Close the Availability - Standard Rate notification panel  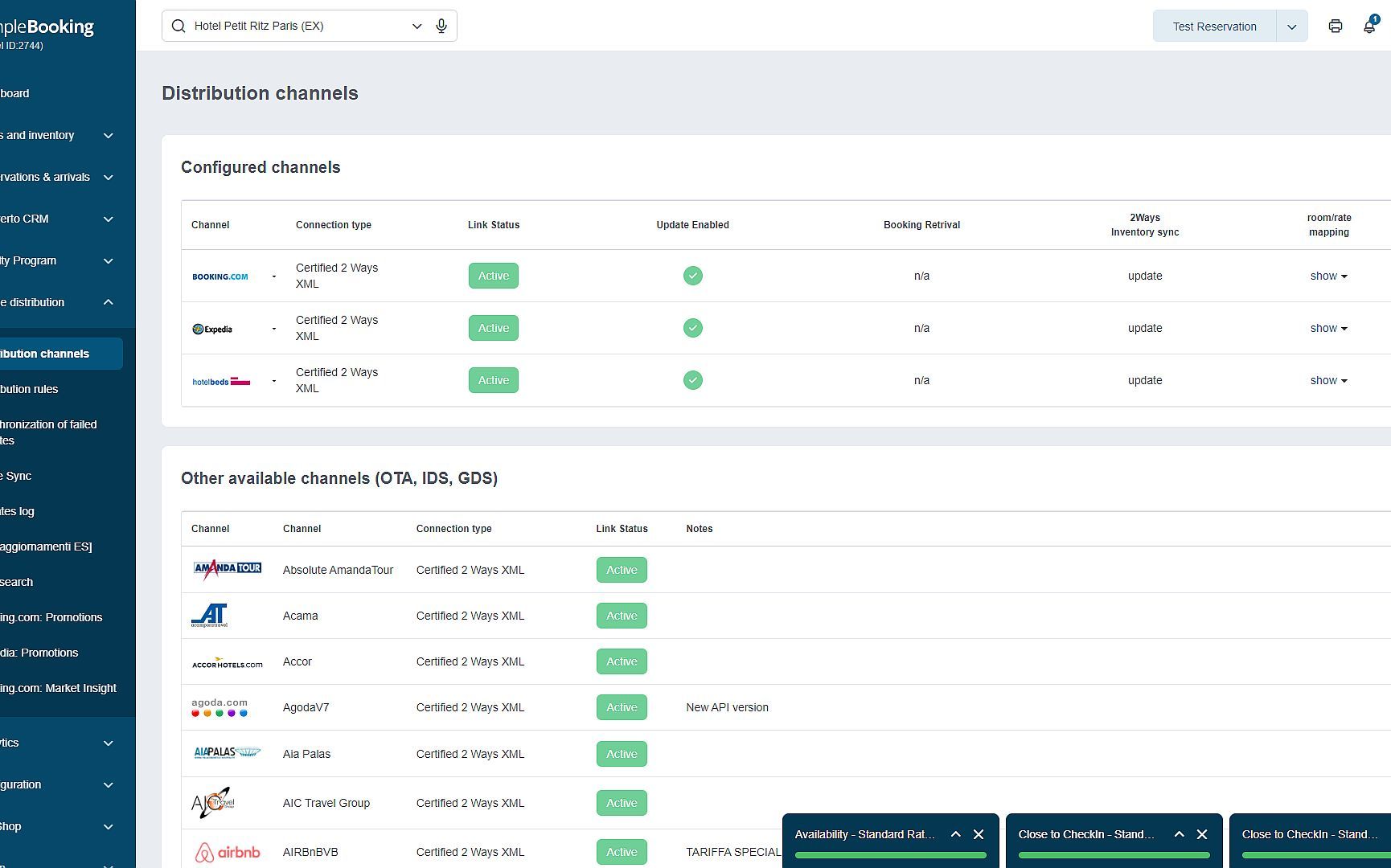click(x=979, y=834)
